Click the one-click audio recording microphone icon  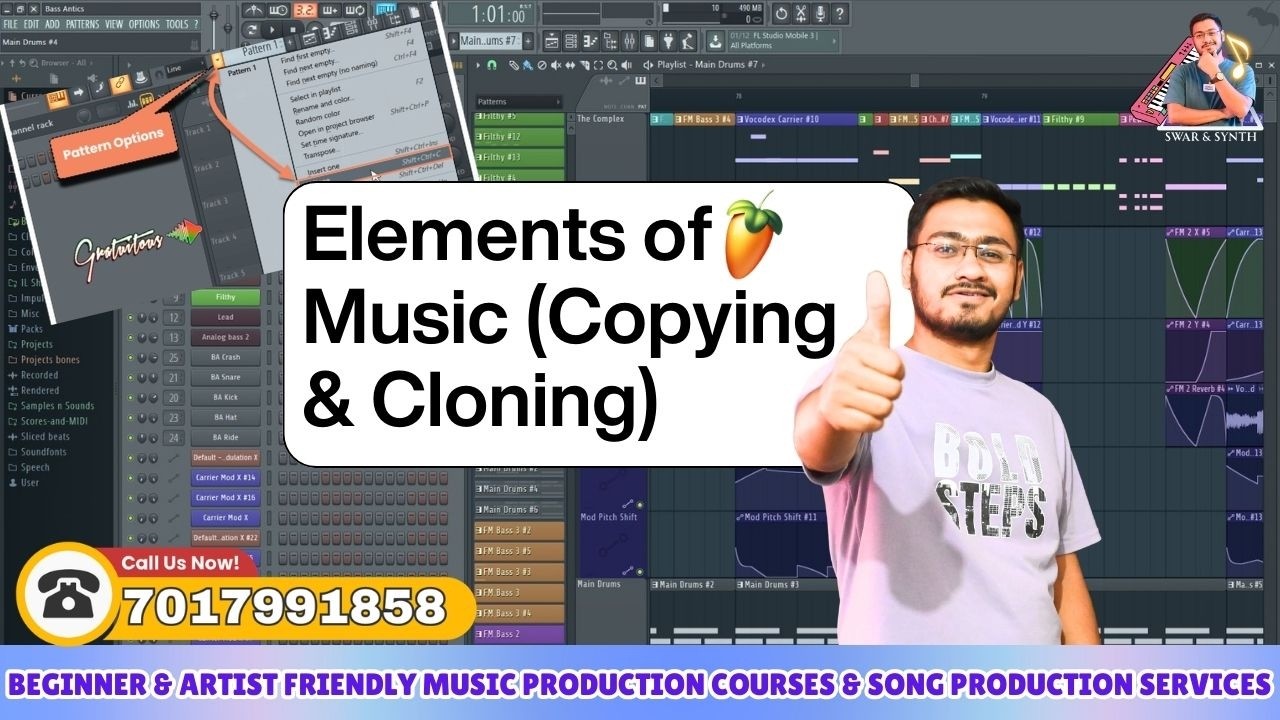[x=820, y=14]
